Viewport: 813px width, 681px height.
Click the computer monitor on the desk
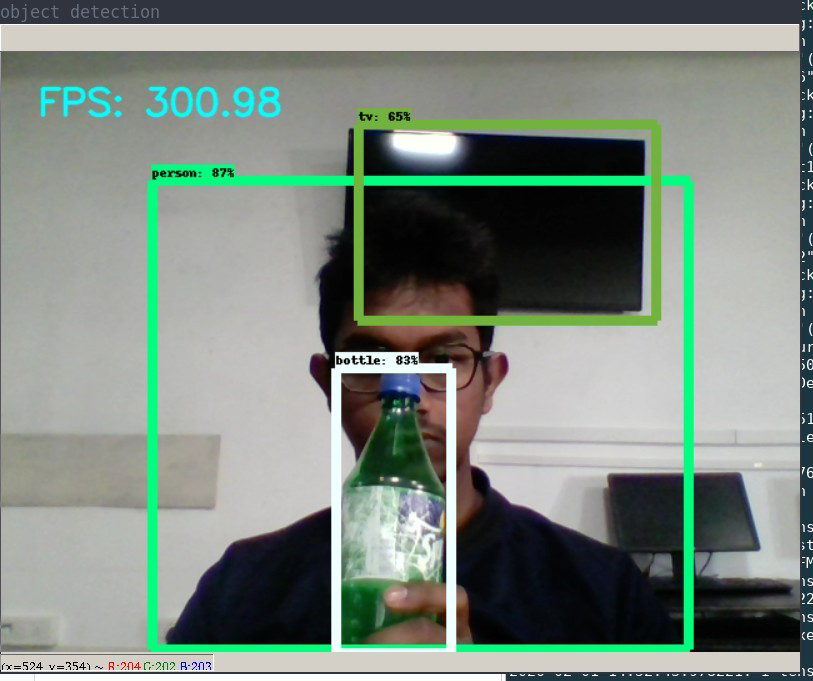click(x=684, y=512)
